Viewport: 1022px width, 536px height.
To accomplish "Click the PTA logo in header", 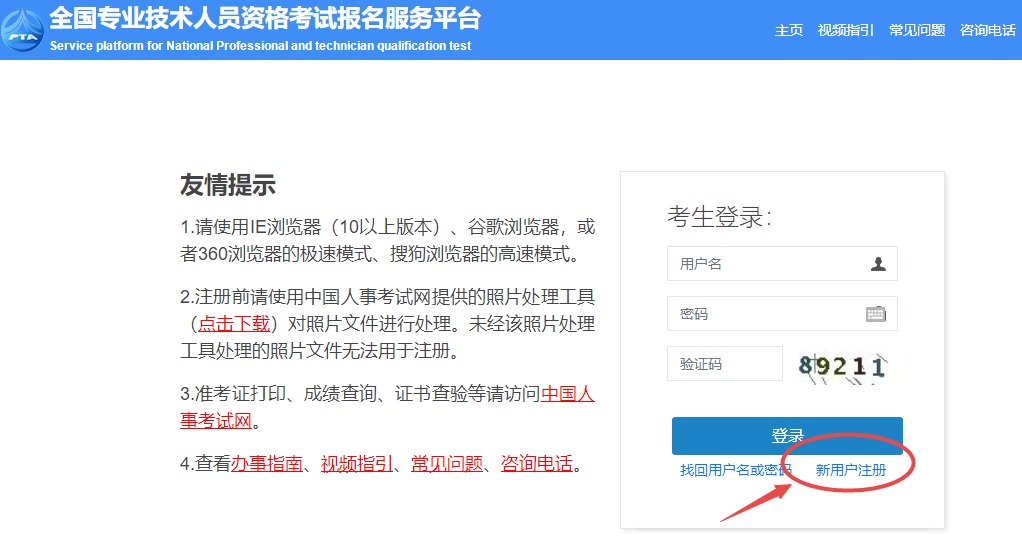I will pos(22,31).
